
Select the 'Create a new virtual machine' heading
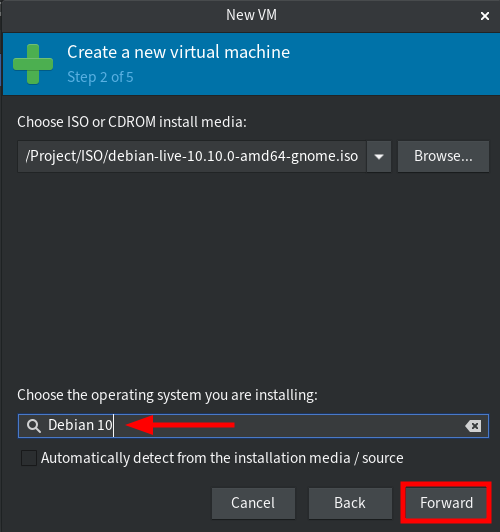[178, 52]
